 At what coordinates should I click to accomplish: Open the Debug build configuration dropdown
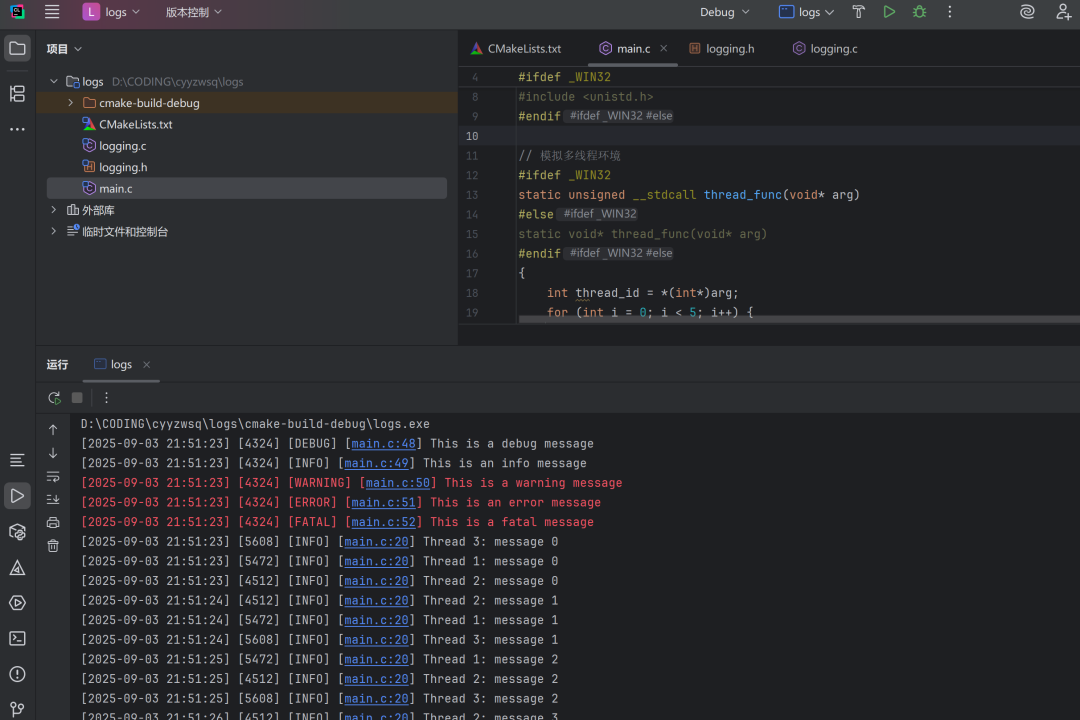725,12
